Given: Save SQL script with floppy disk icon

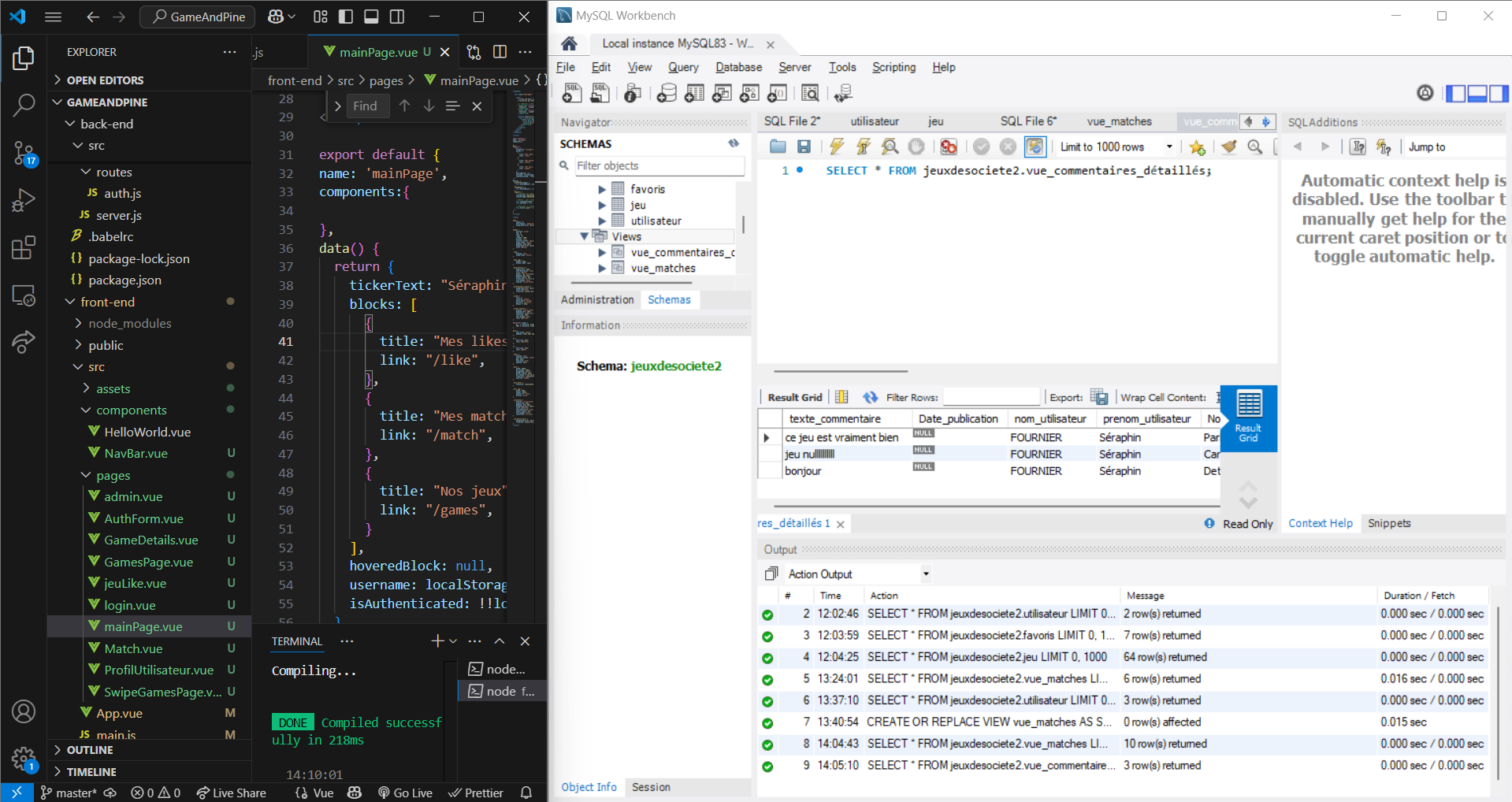Looking at the screenshot, I should tap(804, 147).
